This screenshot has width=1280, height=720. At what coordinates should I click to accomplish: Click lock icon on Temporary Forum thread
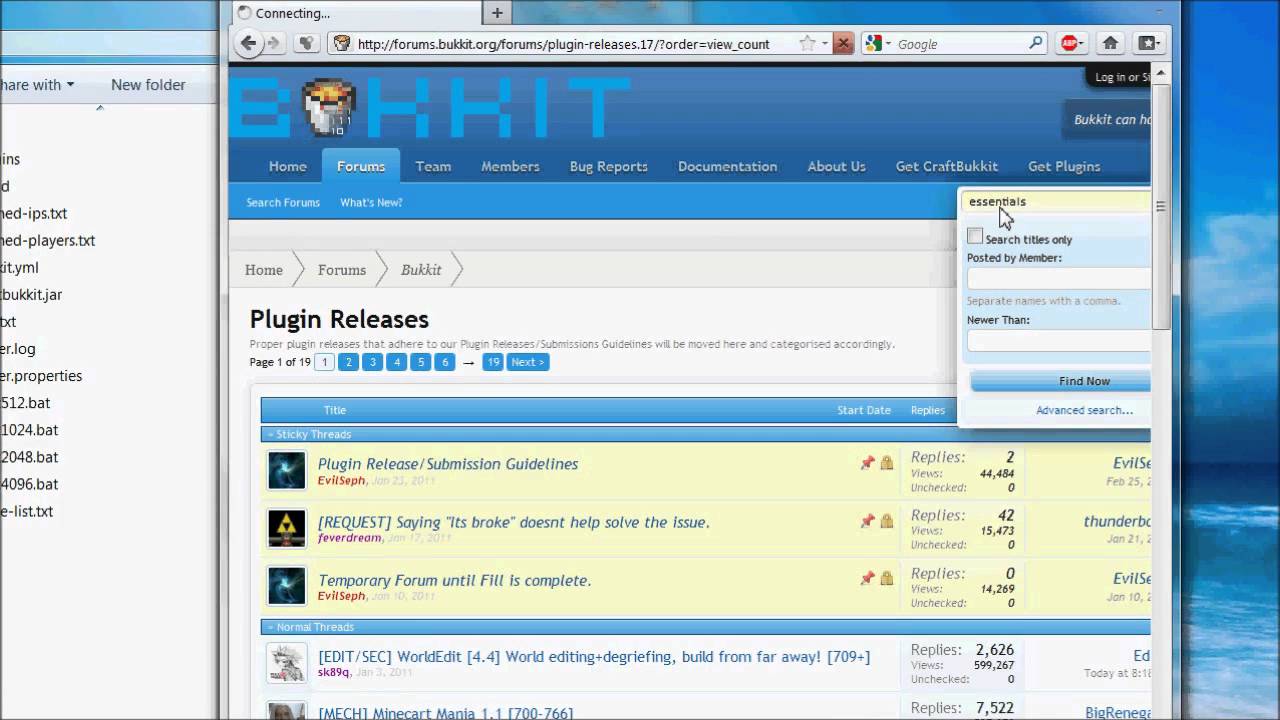(886, 579)
